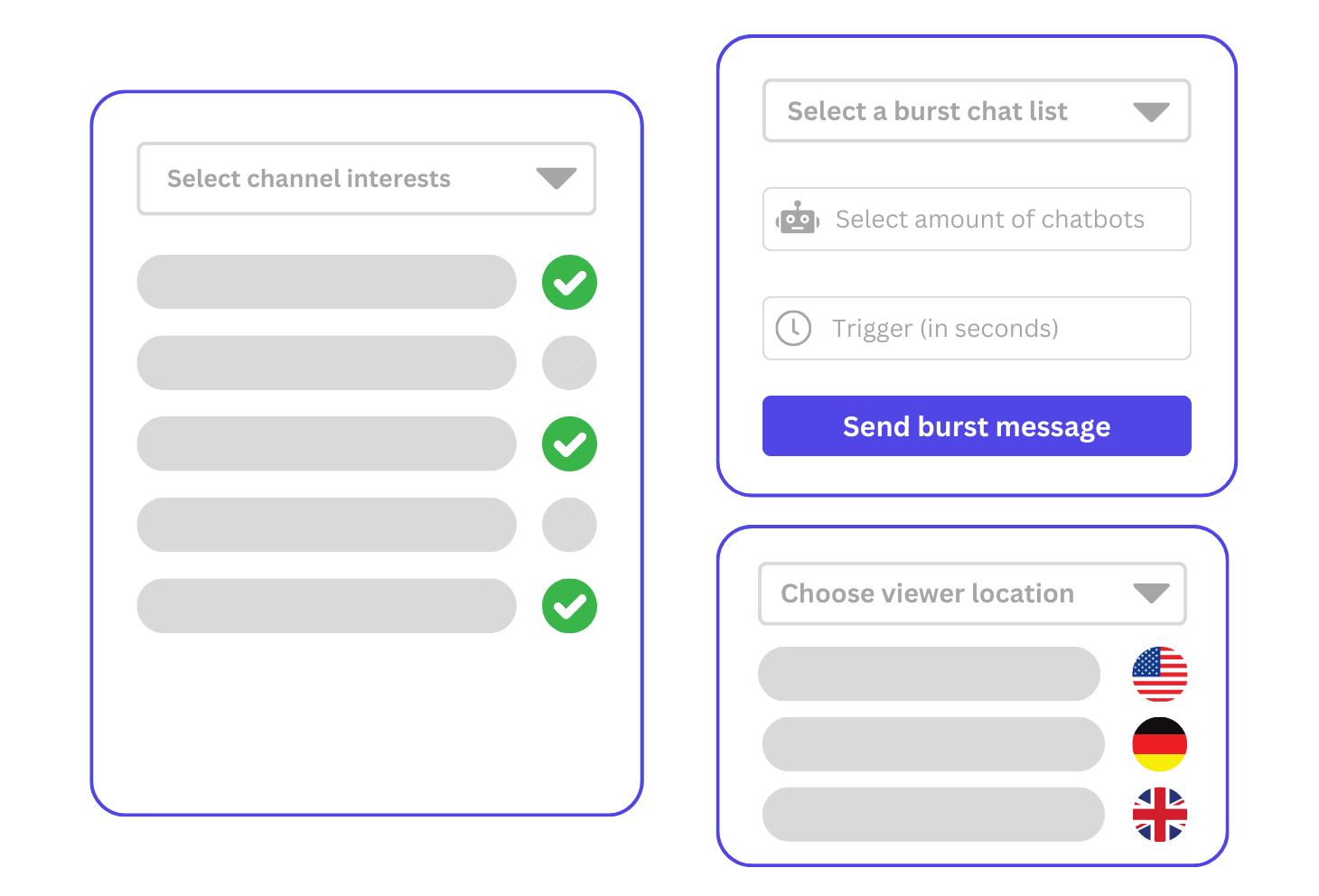Select the United Kingdom flag icon

click(x=1159, y=814)
